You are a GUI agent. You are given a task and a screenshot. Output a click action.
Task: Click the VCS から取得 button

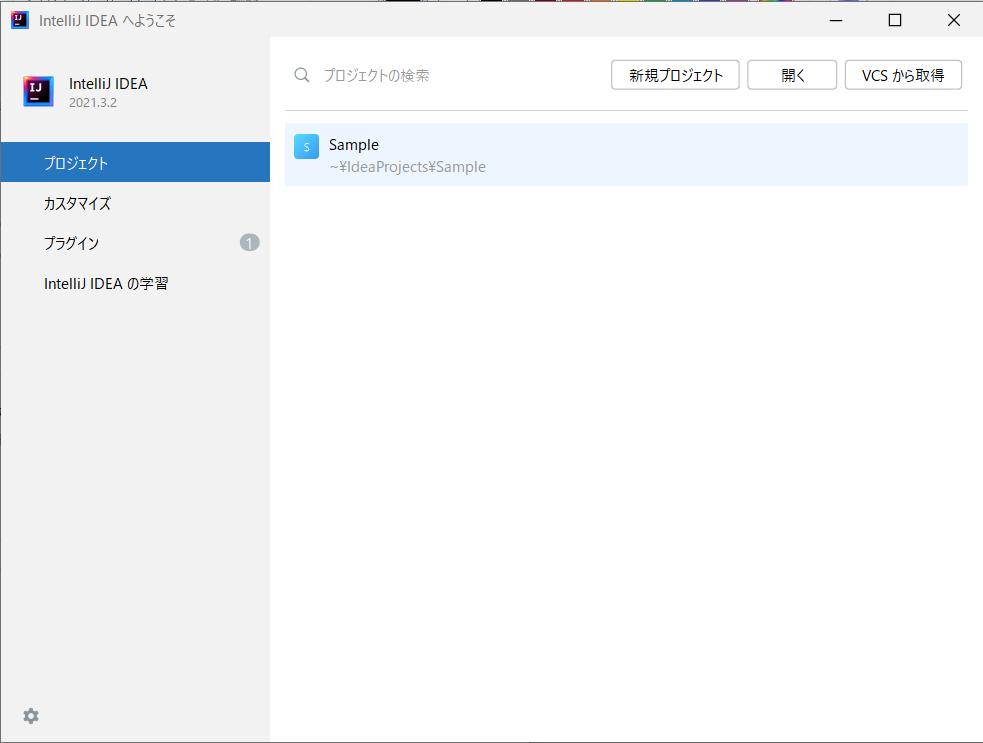pos(903,75)
